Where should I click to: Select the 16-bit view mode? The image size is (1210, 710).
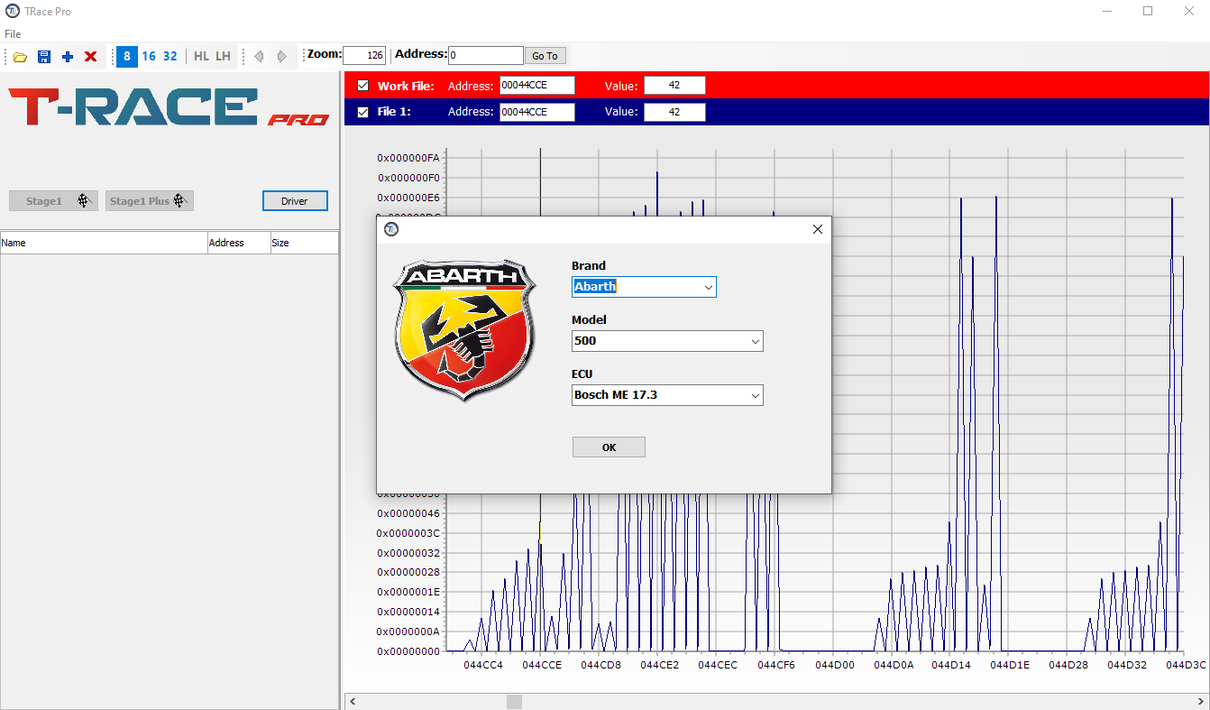149,56
